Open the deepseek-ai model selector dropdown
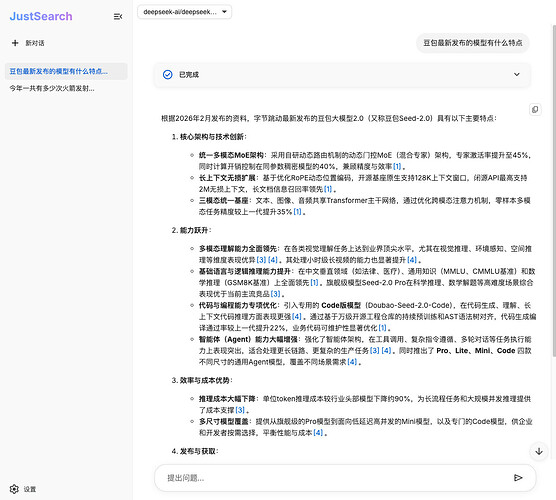 click(x=184, y=12)
